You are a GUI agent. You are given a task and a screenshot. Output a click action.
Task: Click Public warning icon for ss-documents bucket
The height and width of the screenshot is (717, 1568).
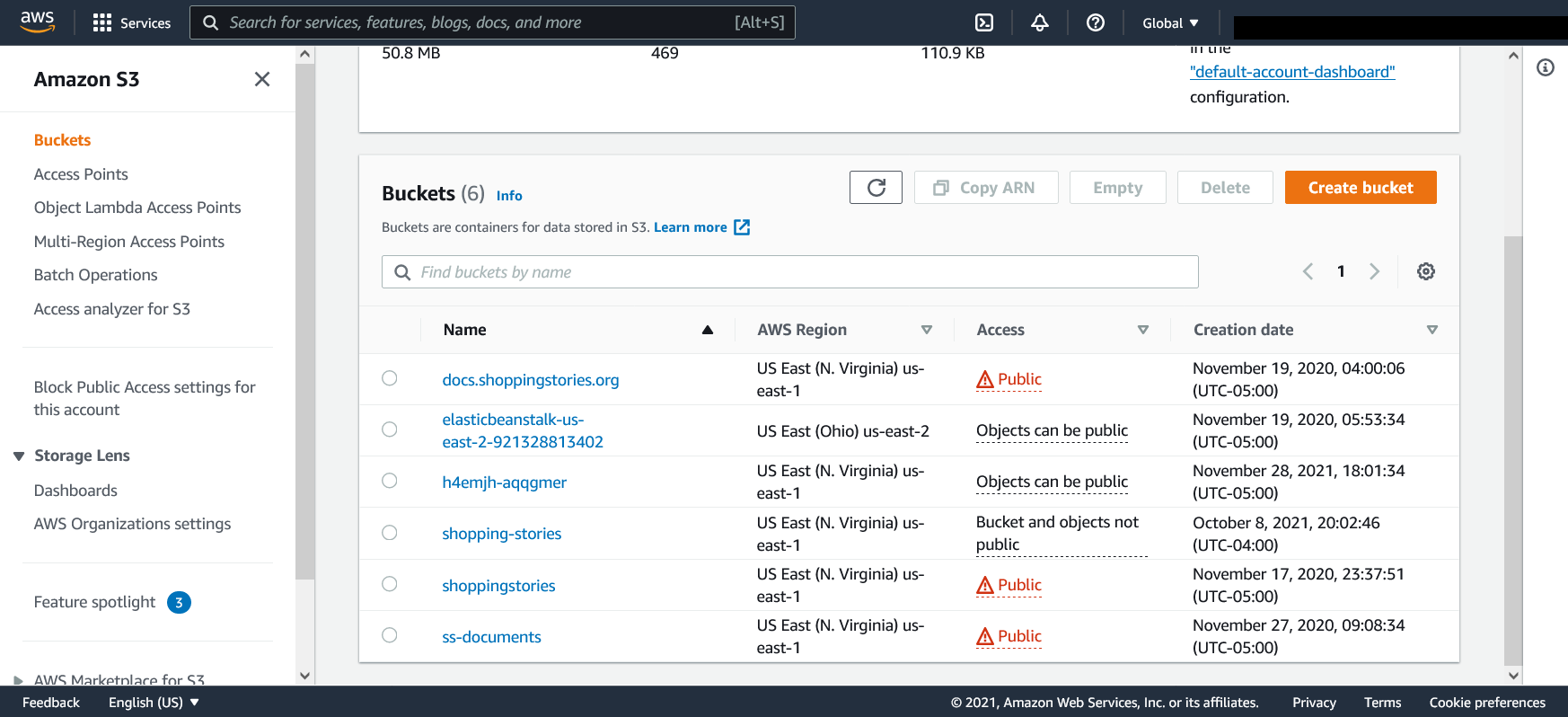985,636
